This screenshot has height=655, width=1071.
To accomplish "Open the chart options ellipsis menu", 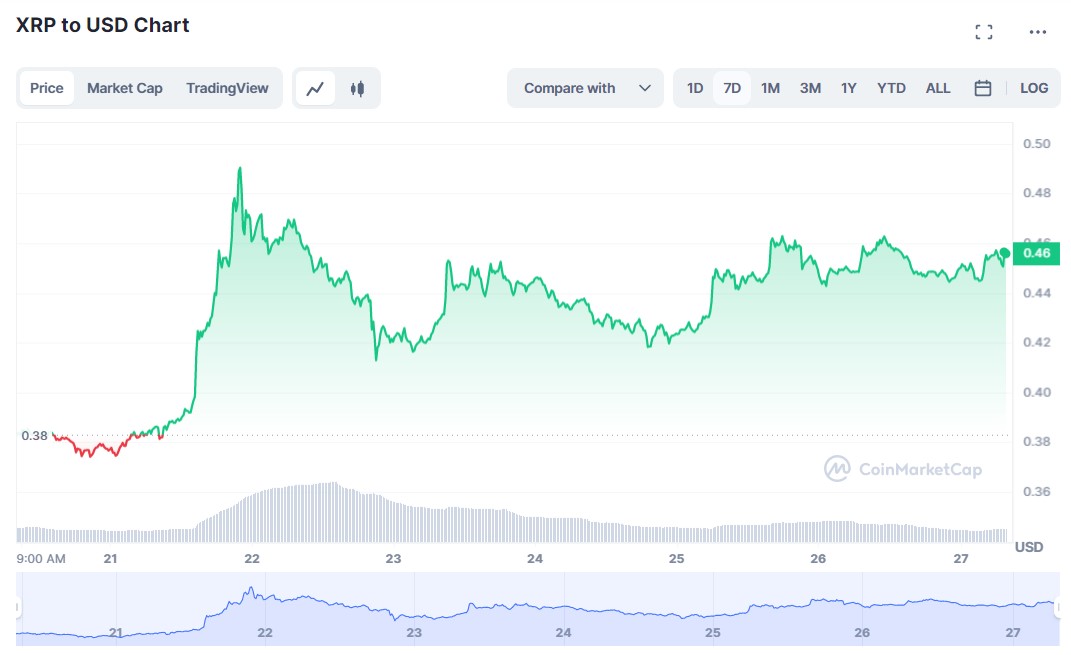I will pyautogui.click(x=1037, y=31).
